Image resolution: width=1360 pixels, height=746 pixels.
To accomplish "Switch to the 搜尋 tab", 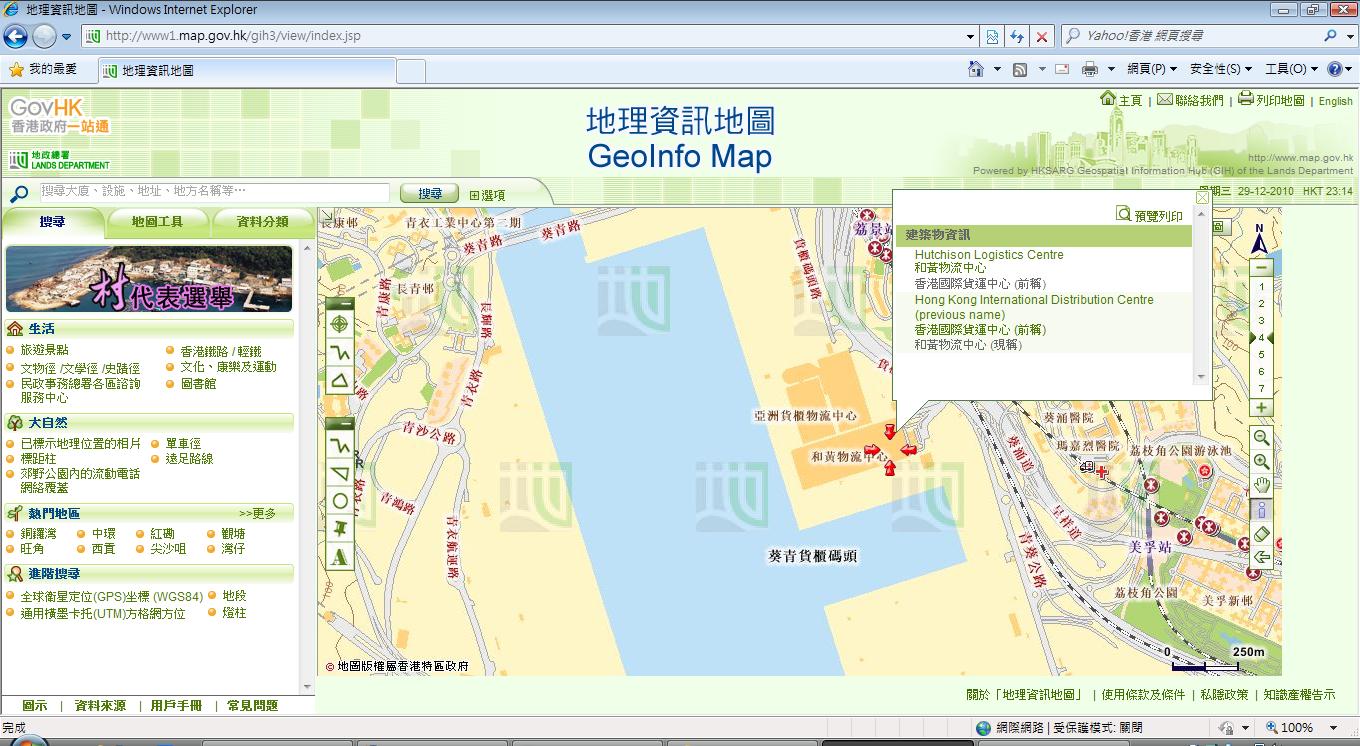I will (52, 222).
